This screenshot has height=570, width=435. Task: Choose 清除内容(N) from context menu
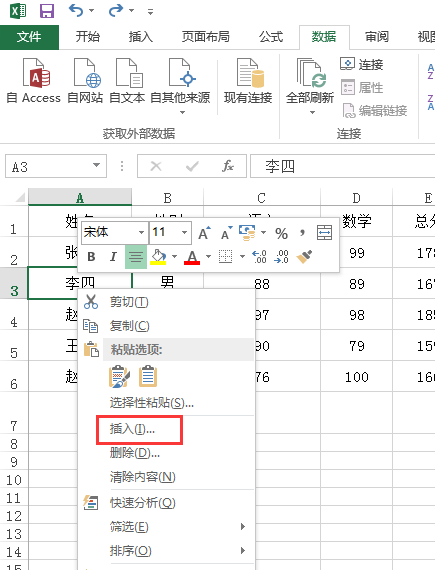click(x=166, y=477)
